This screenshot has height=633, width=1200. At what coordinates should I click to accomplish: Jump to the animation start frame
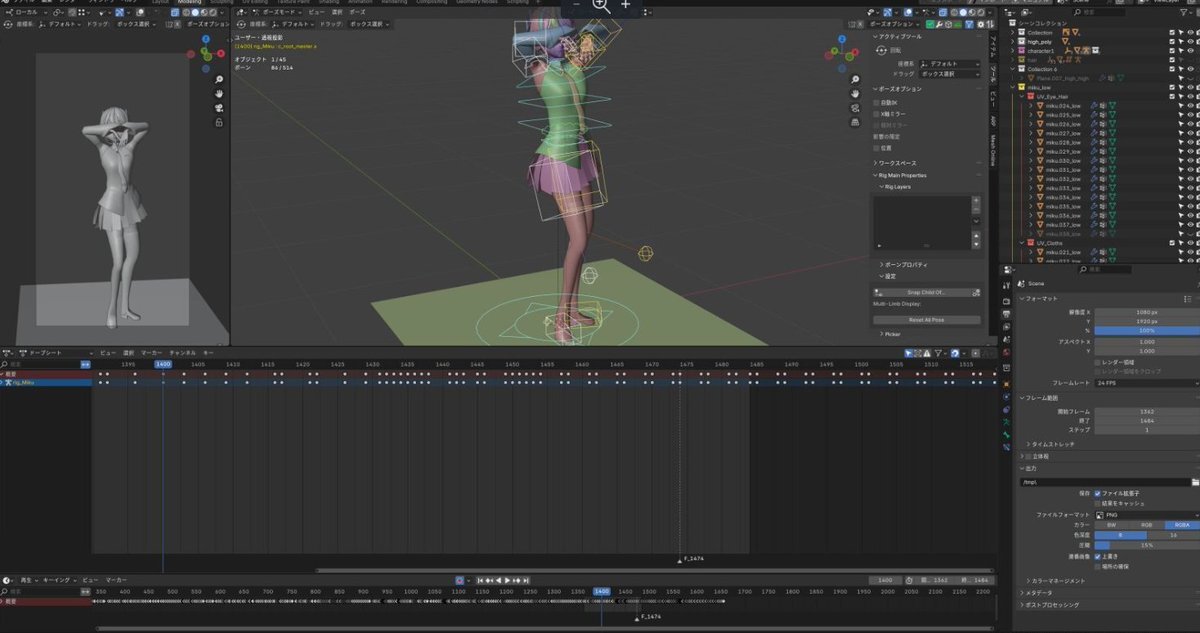click(480, 580)
